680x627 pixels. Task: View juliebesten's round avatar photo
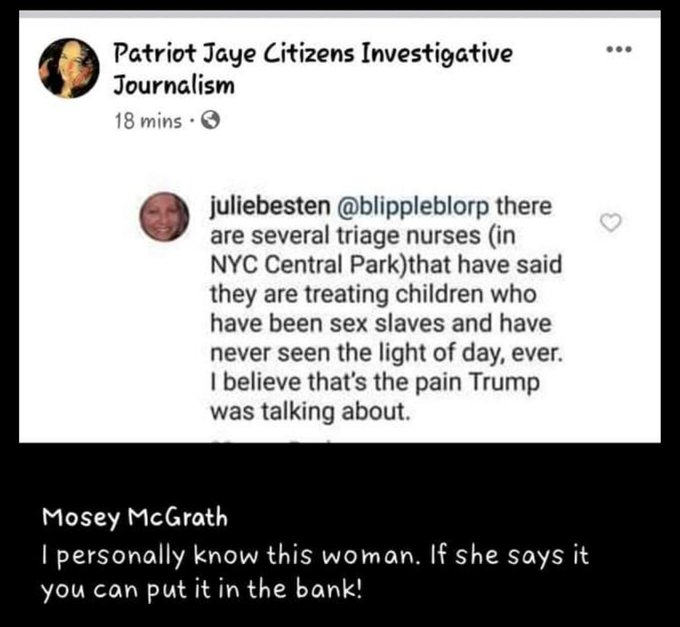coord(164,217)
